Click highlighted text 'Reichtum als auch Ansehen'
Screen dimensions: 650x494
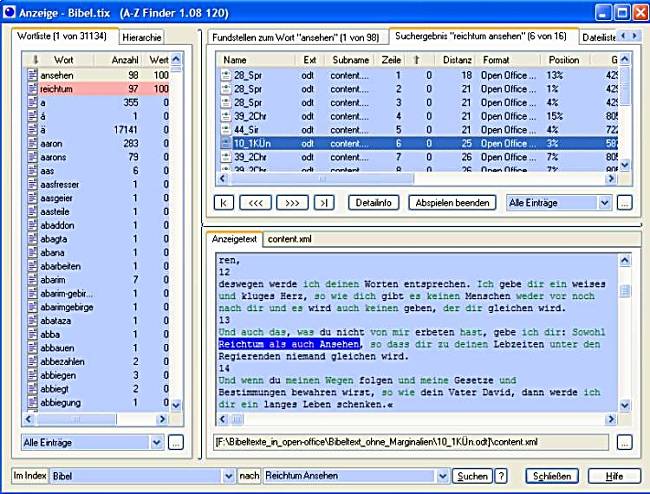pos(289,344)
